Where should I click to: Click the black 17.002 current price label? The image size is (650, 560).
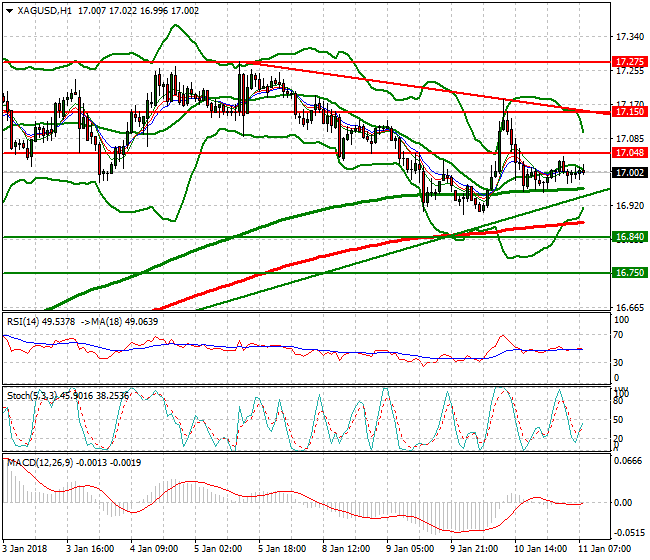tap(630, 173)
